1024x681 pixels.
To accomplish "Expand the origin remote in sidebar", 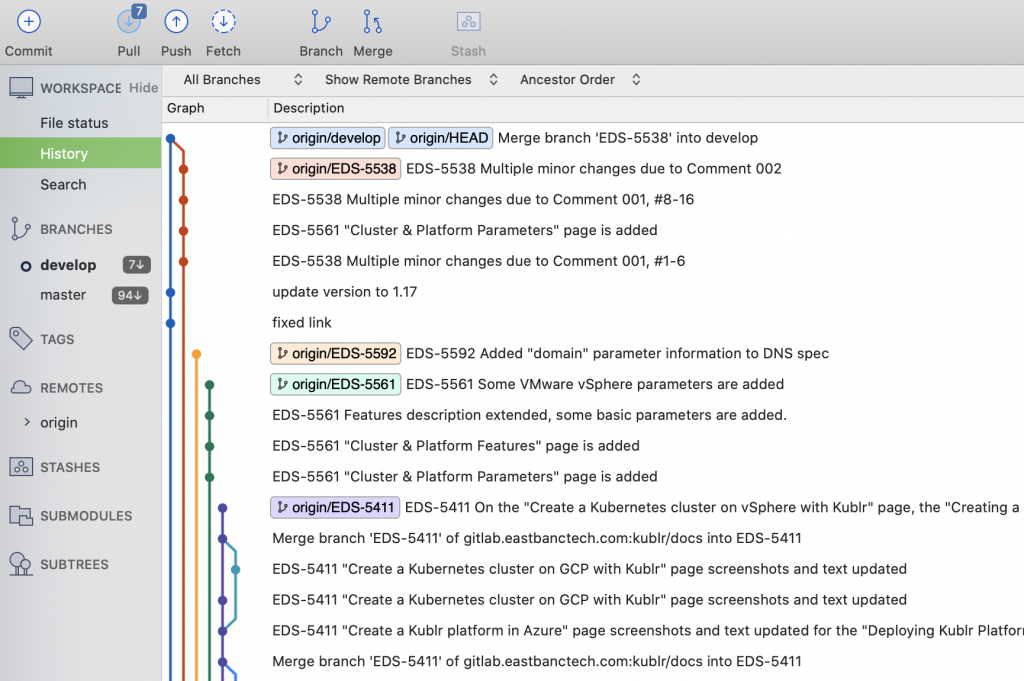I will [x=27, y=422].
